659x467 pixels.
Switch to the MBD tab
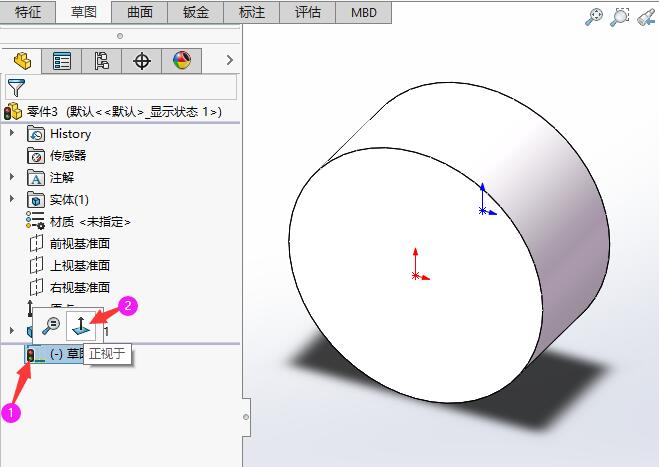coord(364,12)
